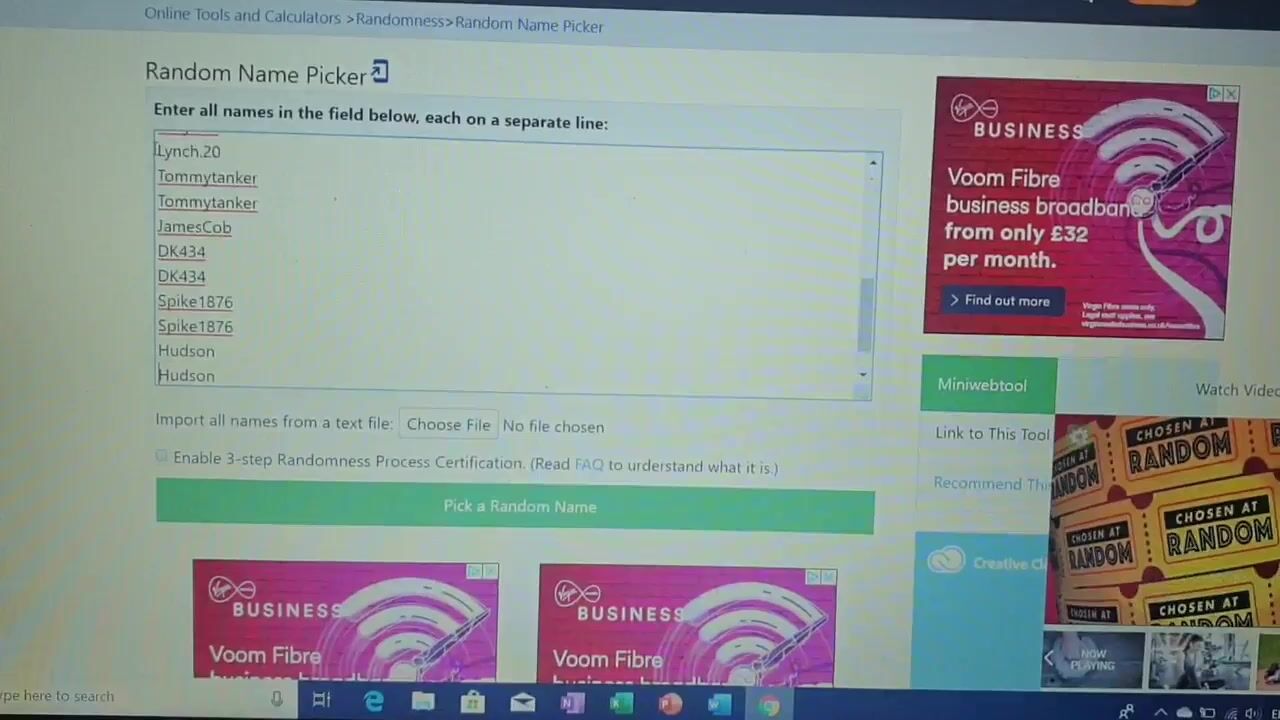Enable 3-step Randomness Process Certification checkbox
Screen dimensions: 1280x720
tap(161, 457)
